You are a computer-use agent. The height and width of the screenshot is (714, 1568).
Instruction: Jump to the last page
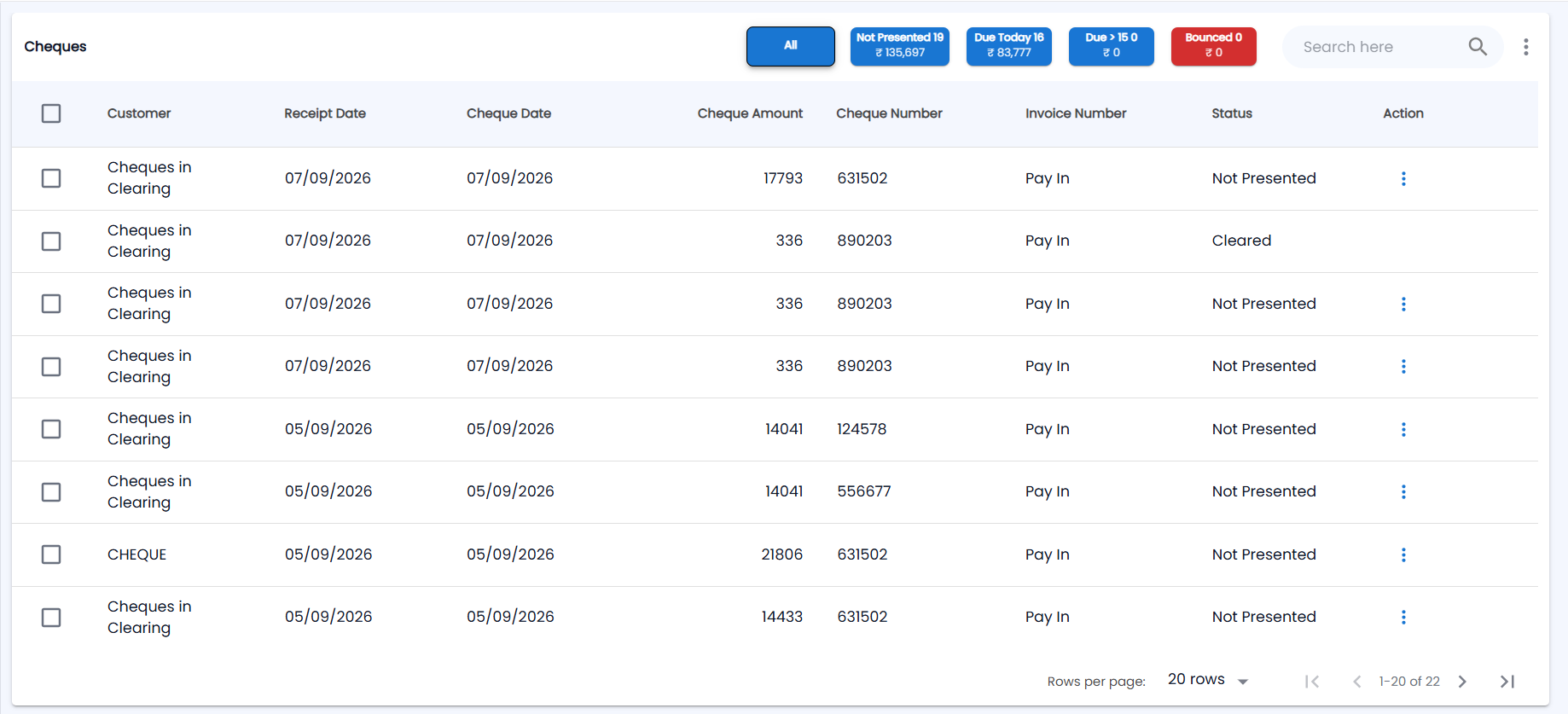click(x=1507, y=681)
